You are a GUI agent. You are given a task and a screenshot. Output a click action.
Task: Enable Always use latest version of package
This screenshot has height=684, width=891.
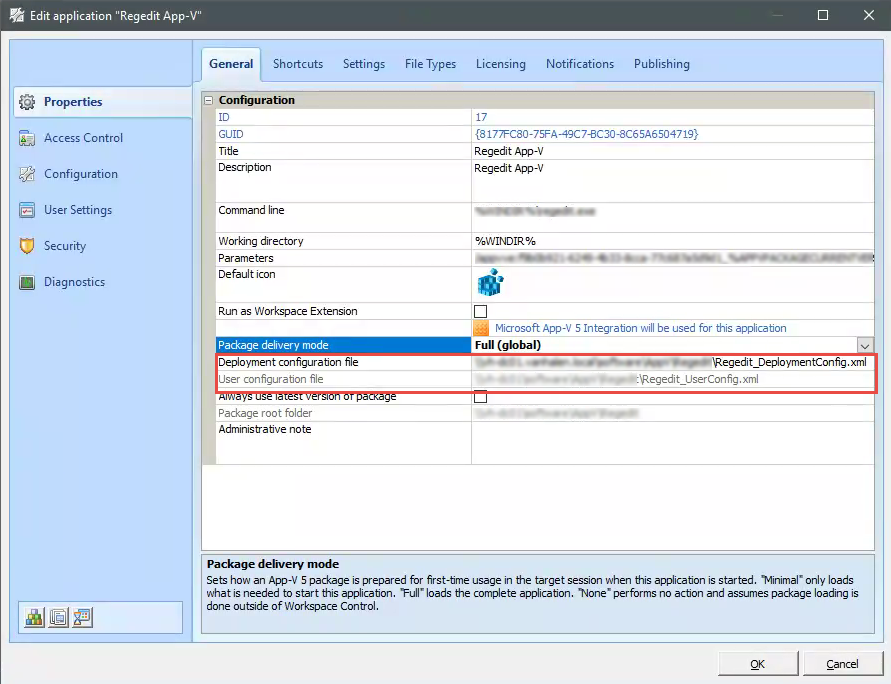pyautogui.click(x=480, y=396)
